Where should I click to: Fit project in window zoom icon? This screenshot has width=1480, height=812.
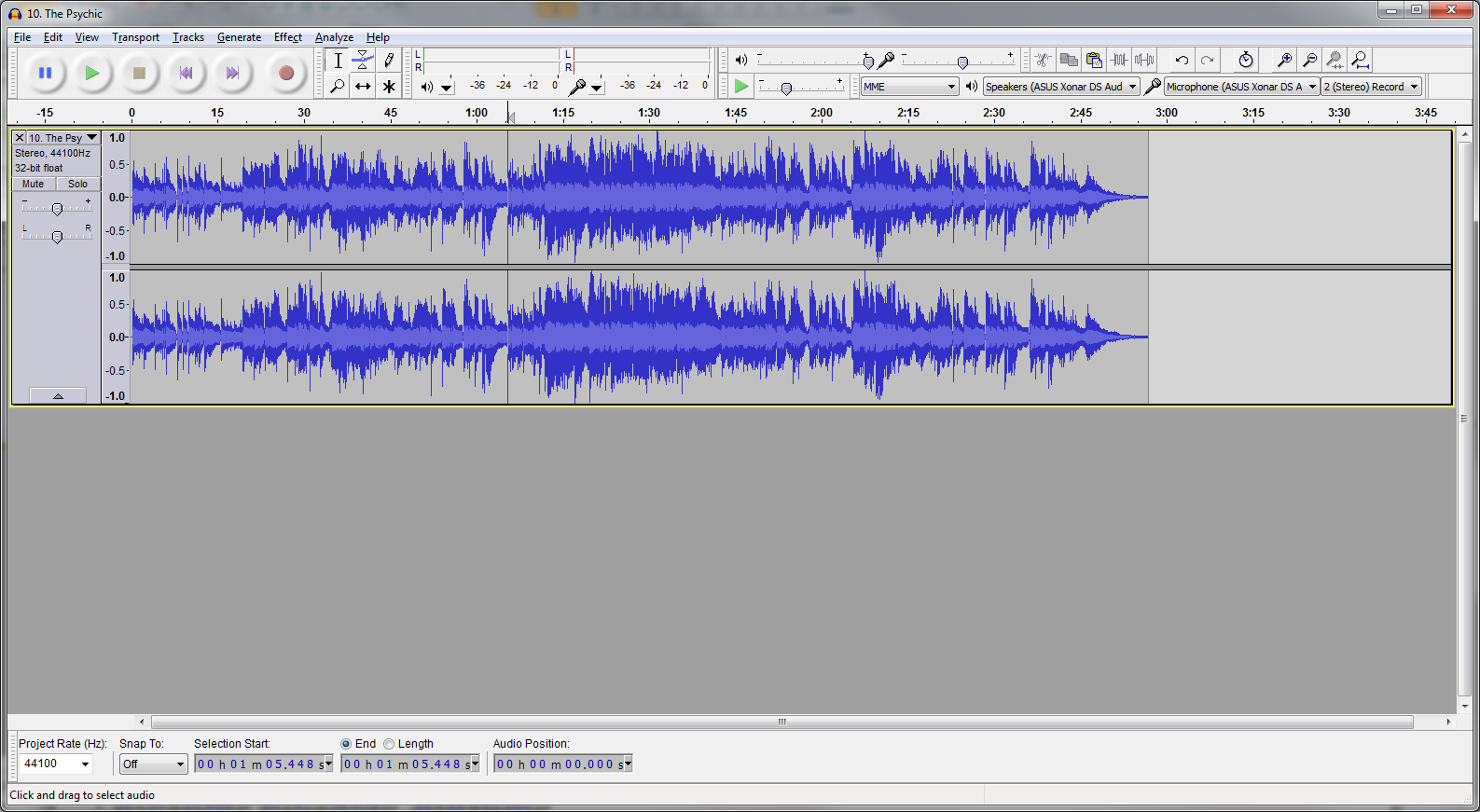(1361, 60)
